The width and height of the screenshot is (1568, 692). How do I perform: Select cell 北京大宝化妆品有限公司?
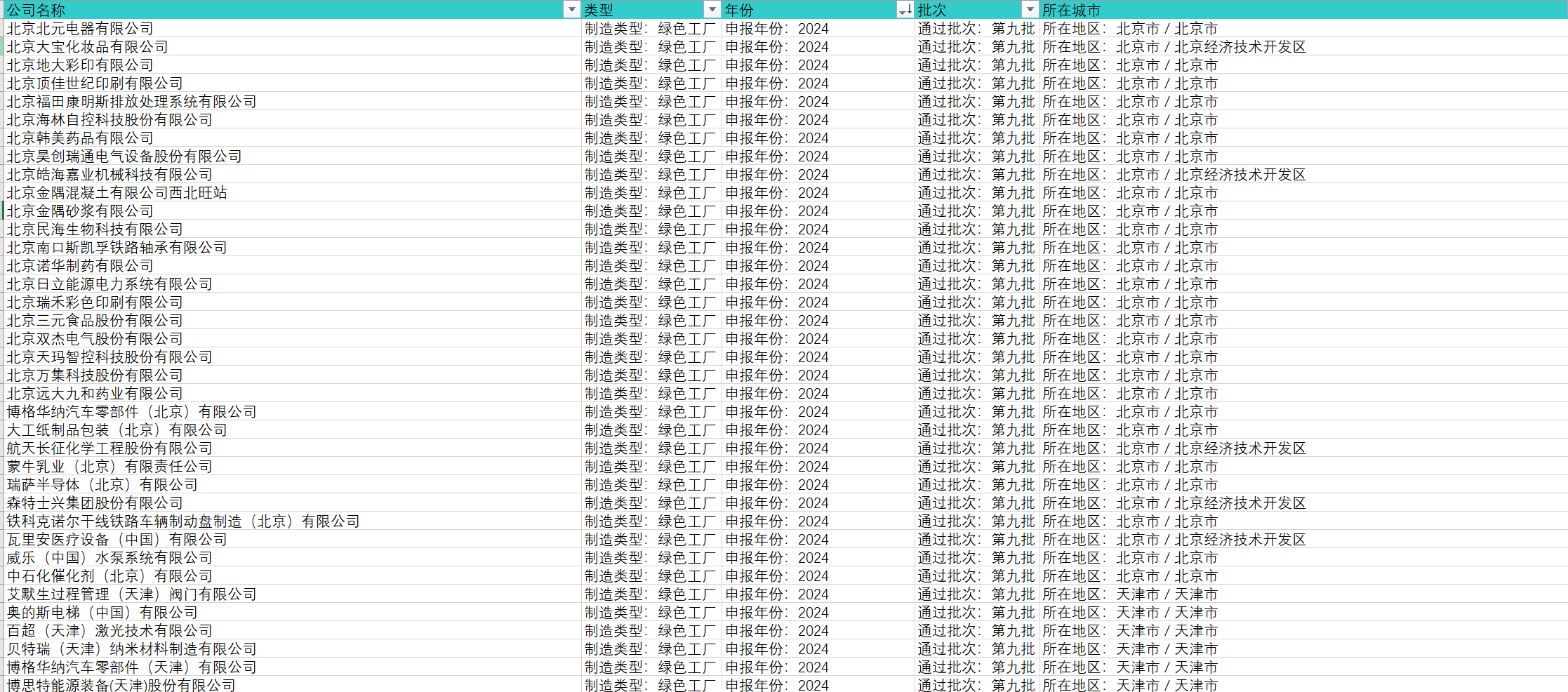pyautogui.click(x=293, y=47)
